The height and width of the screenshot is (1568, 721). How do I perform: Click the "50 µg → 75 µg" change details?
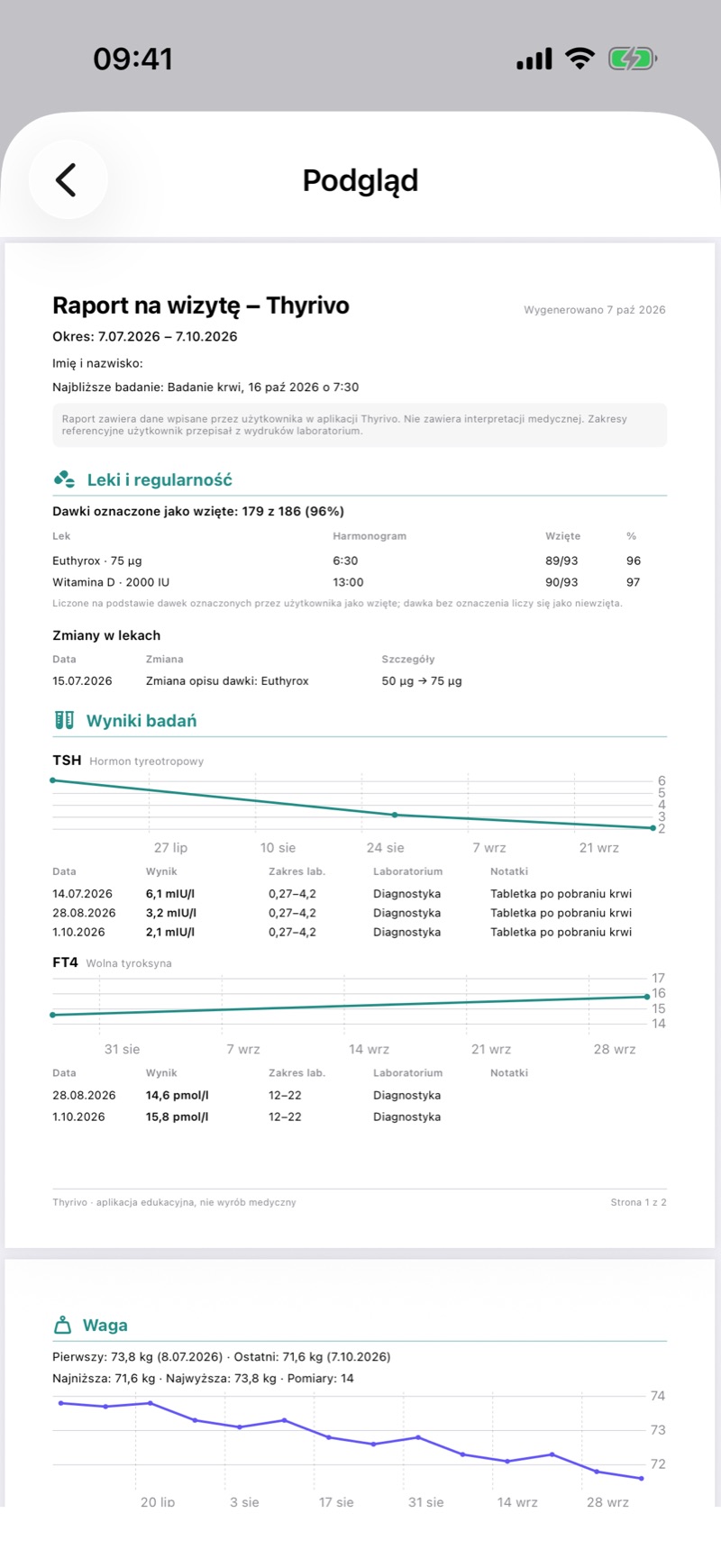coord(422,681)
